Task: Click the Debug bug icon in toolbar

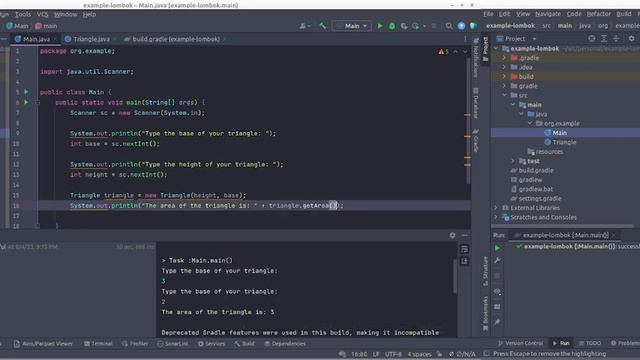Action: click(392, 26)
